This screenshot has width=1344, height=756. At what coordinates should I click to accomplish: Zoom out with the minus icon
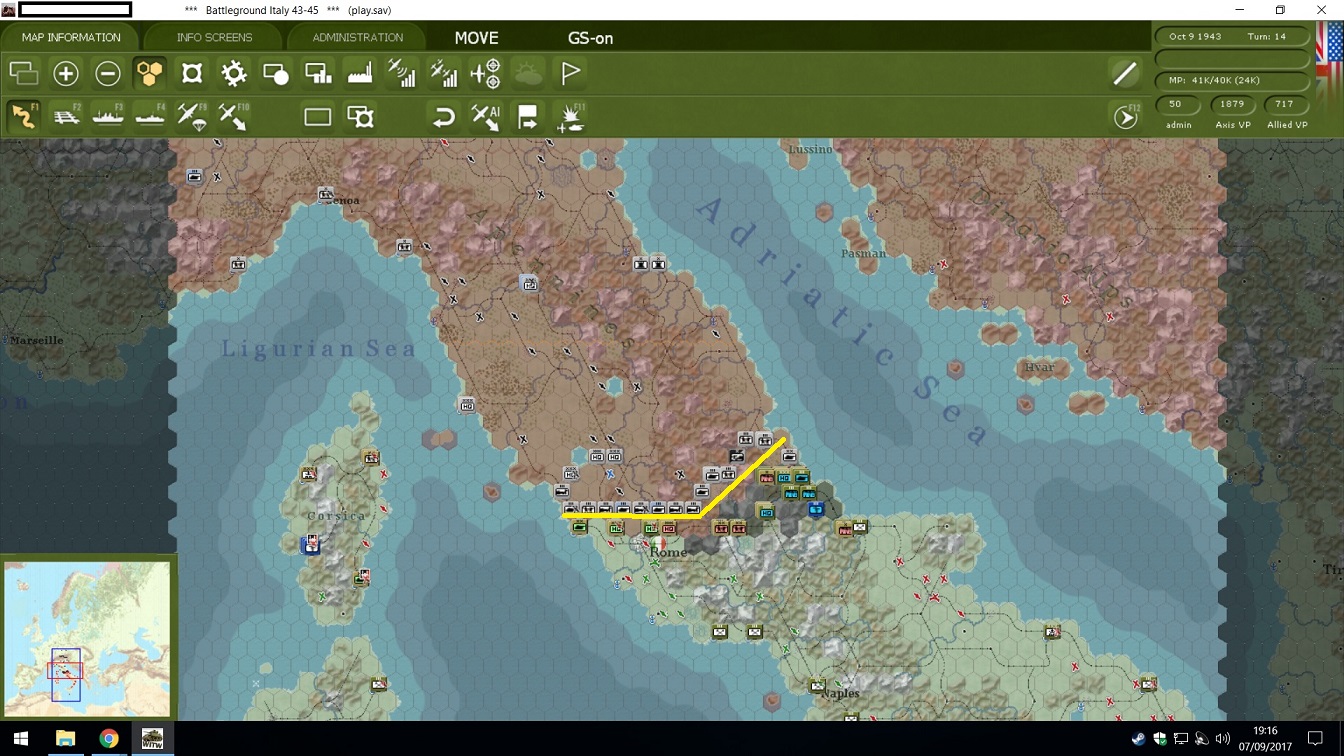108,73
